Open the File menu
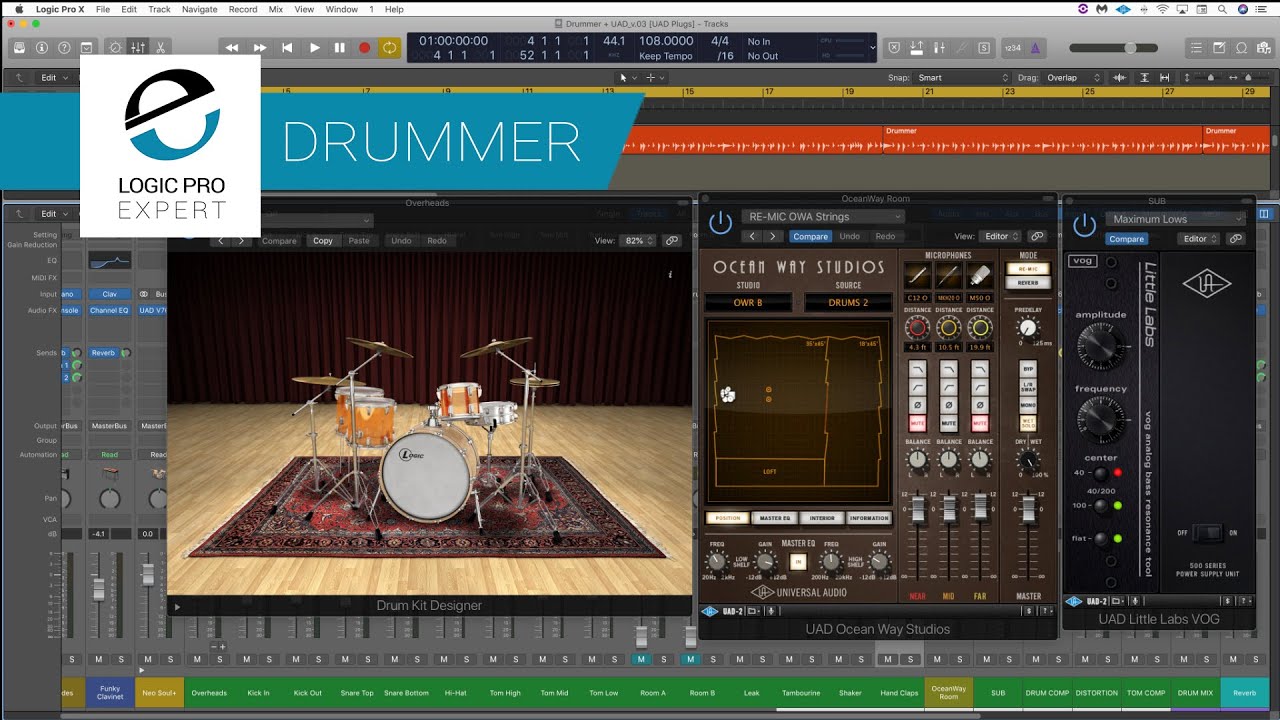The width and height of the screenshot is (1280, 720). [102, 9]
